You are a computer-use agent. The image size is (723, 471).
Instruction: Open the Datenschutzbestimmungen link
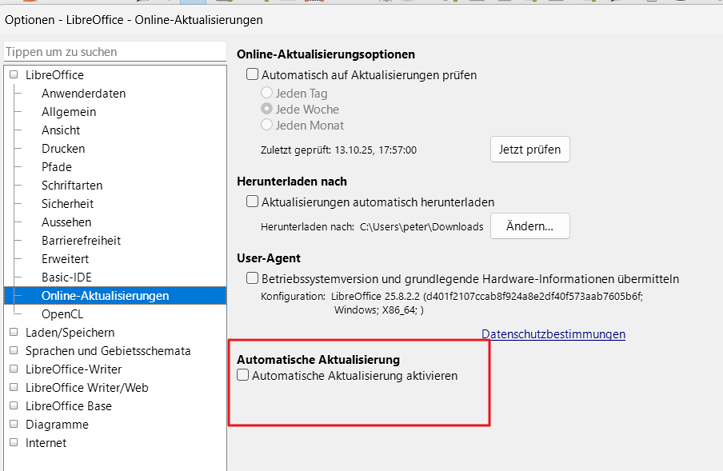click(x=553, y=334)
